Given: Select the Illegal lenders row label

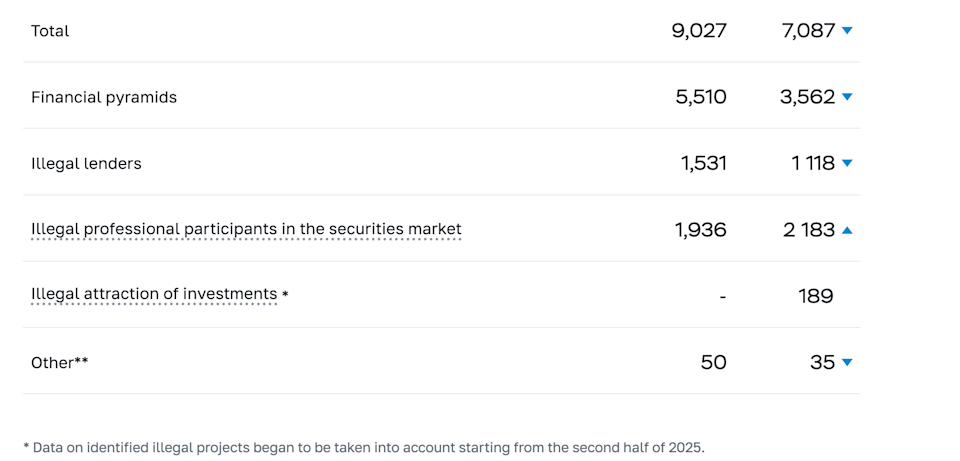Looking at the screenshot, I should [x=86, y=163].
